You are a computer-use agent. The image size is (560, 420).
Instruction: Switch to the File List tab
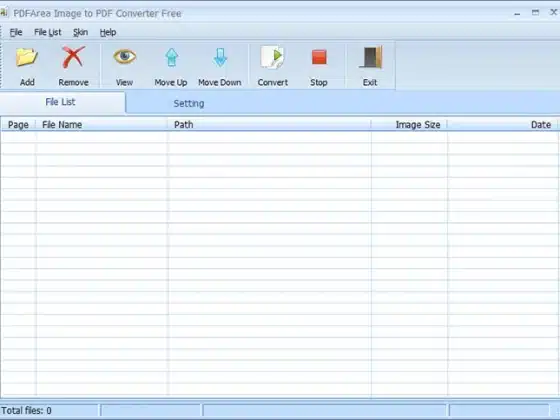pos(62,102)
